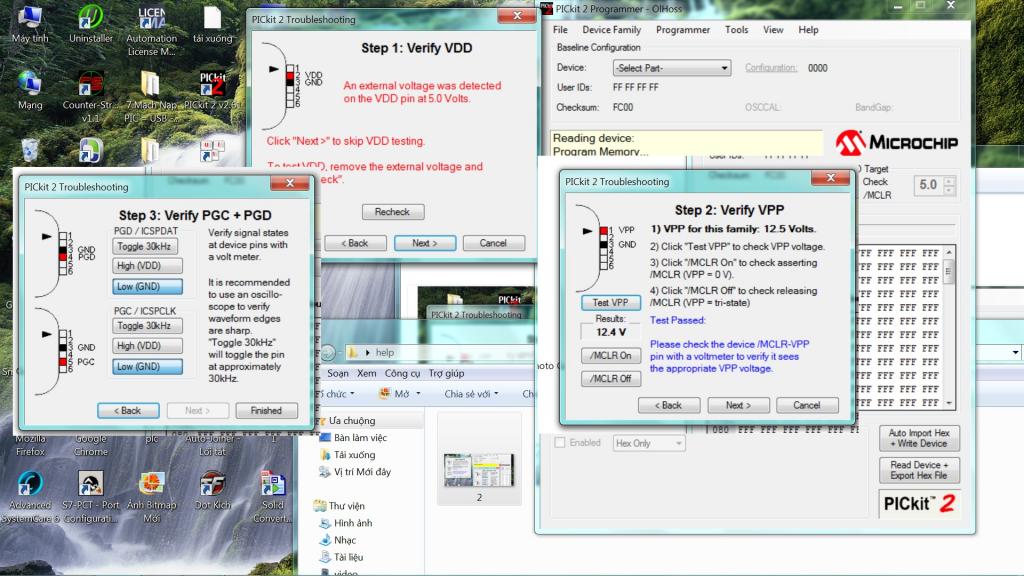
Task: Launch Uninstaller from the desktop
Action: 90,20
